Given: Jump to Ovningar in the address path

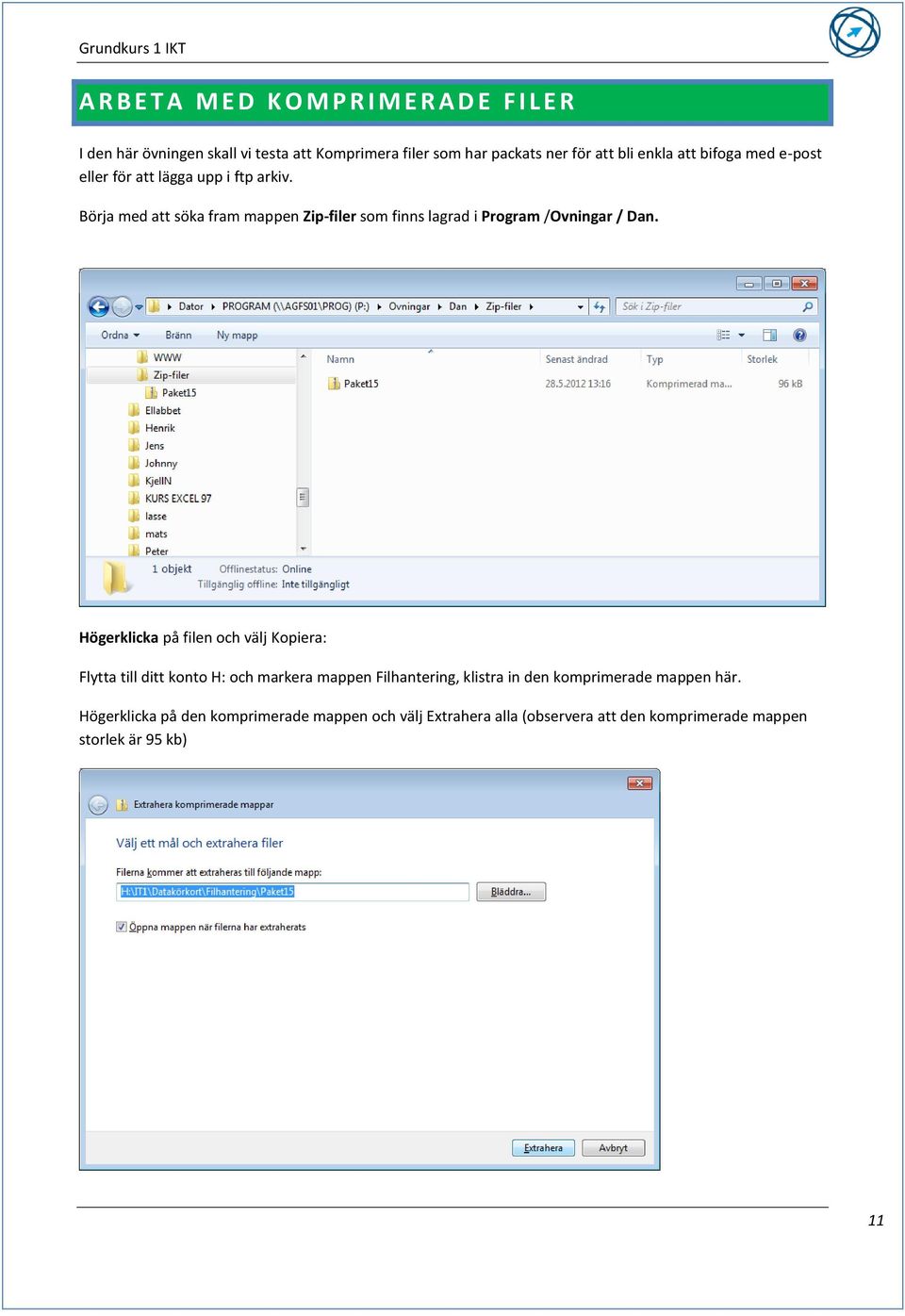Looking at the screenshot, I should coord(409,306).
